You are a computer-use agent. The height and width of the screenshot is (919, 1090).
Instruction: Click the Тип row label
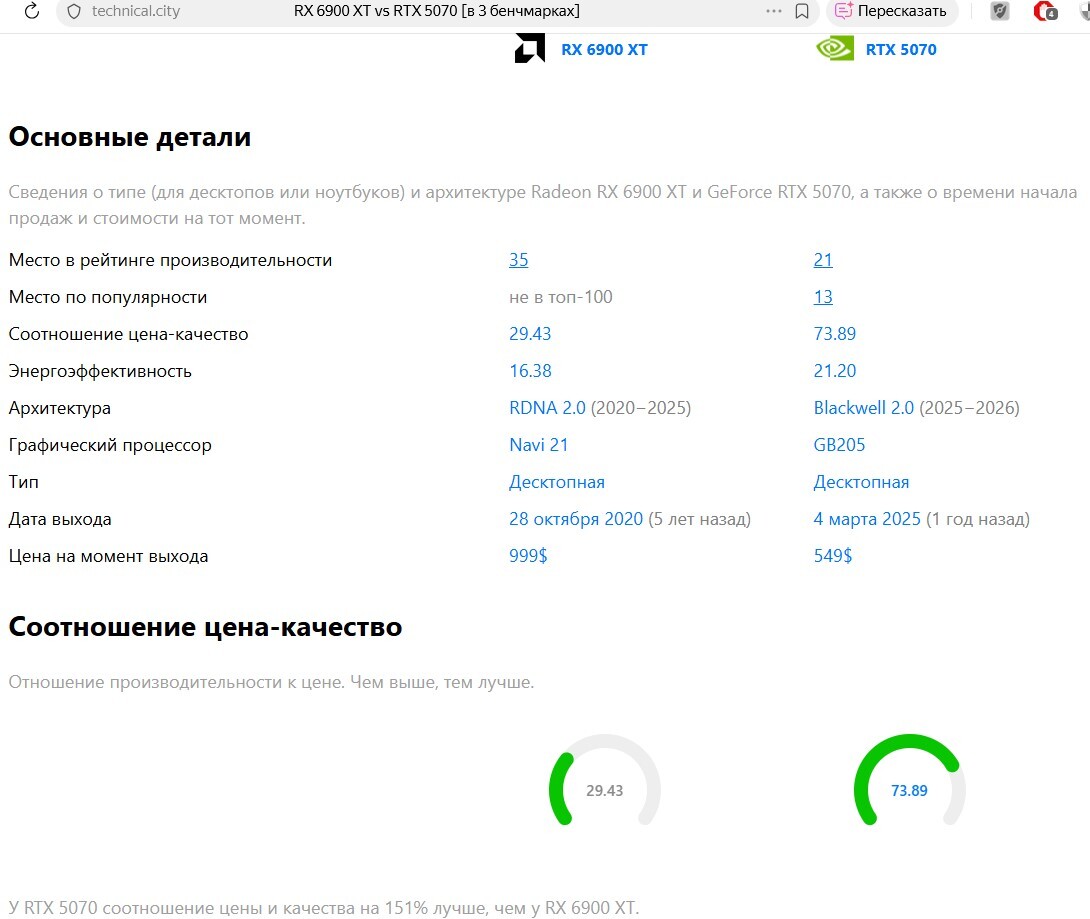[x=23, y=482]
